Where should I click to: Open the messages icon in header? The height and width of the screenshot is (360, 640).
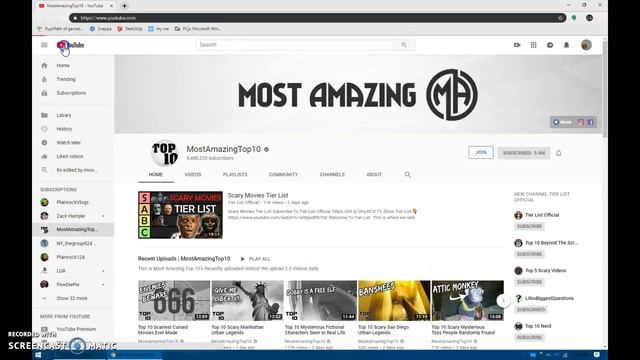[550, 45]
